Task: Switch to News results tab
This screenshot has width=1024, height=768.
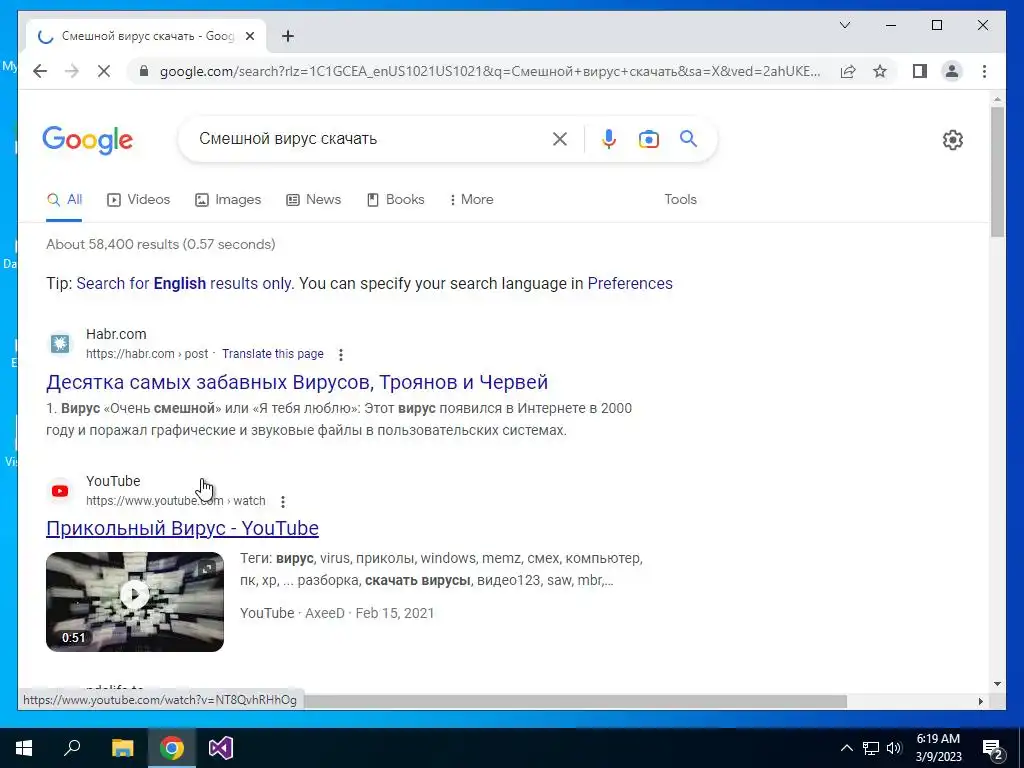Action: pyautogui.click(x=313, y=200)
